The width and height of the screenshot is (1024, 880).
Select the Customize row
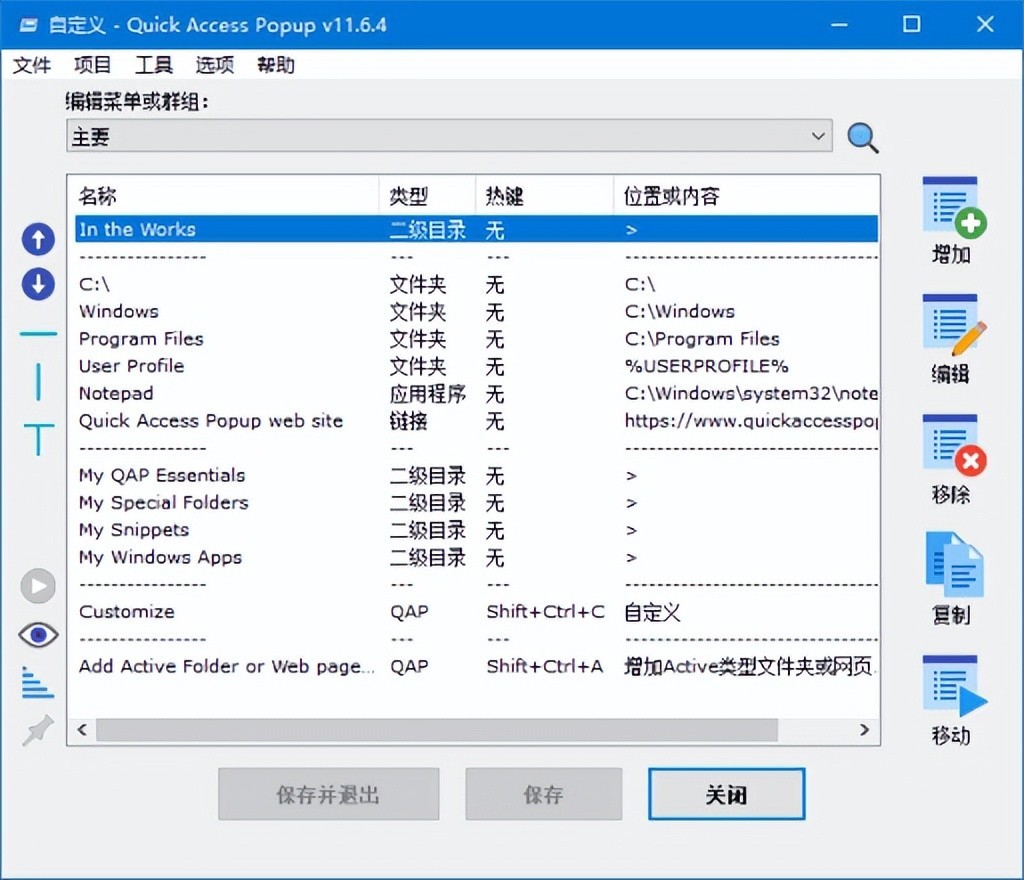477,612
